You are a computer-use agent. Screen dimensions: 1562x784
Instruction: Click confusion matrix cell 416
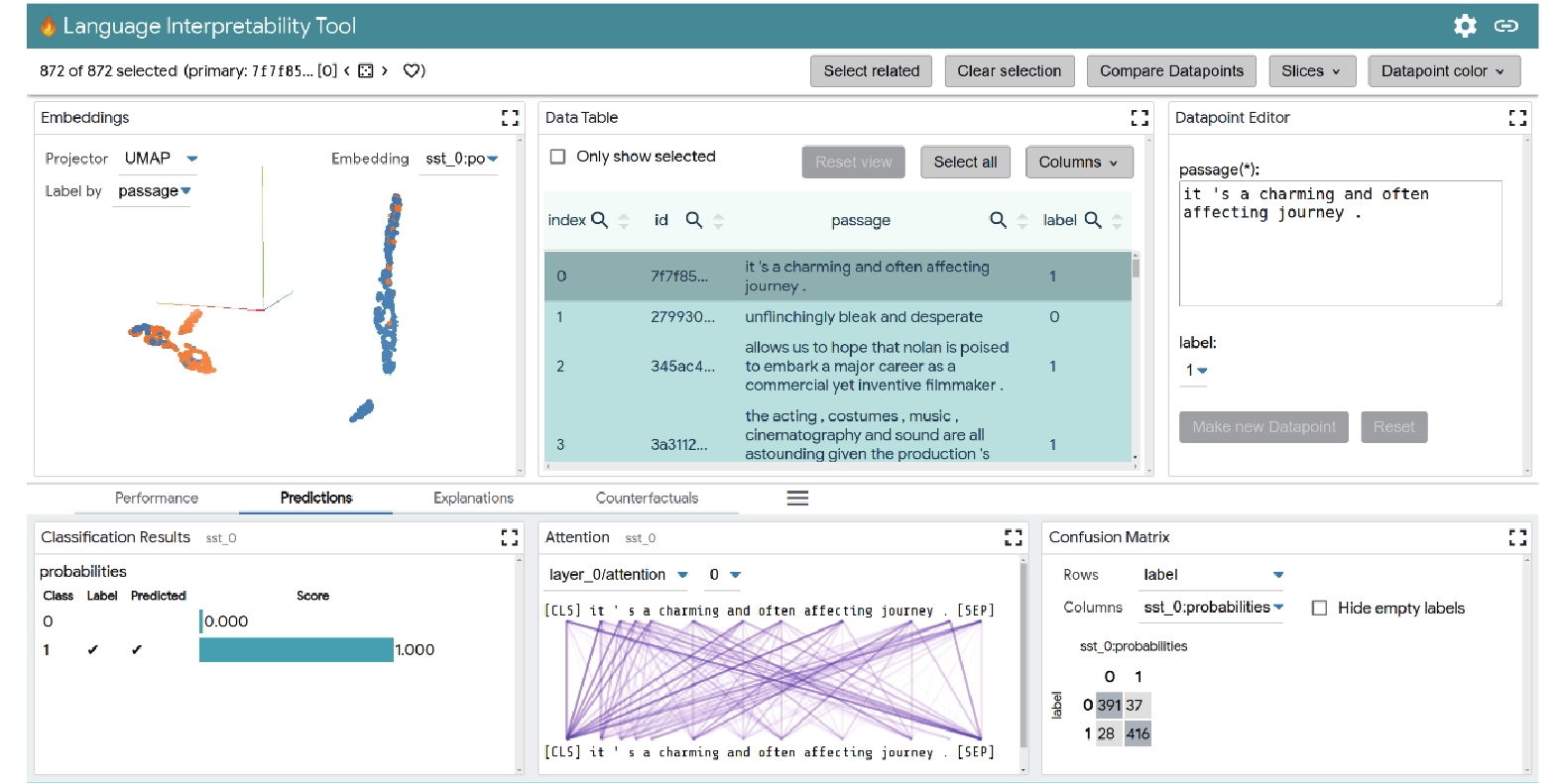(1138, 734)
